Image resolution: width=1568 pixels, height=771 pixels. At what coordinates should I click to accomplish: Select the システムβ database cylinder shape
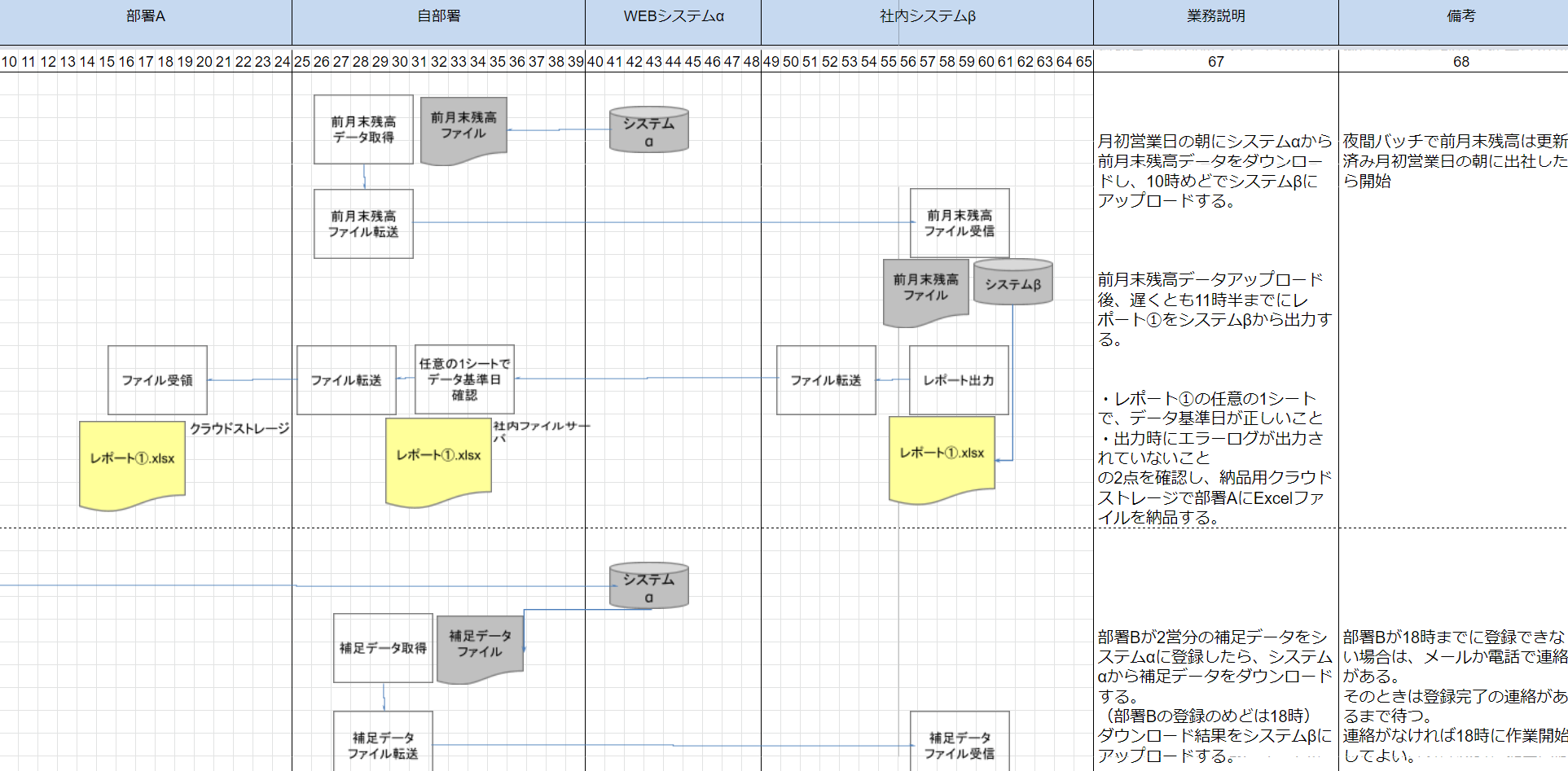[1012, 283]
